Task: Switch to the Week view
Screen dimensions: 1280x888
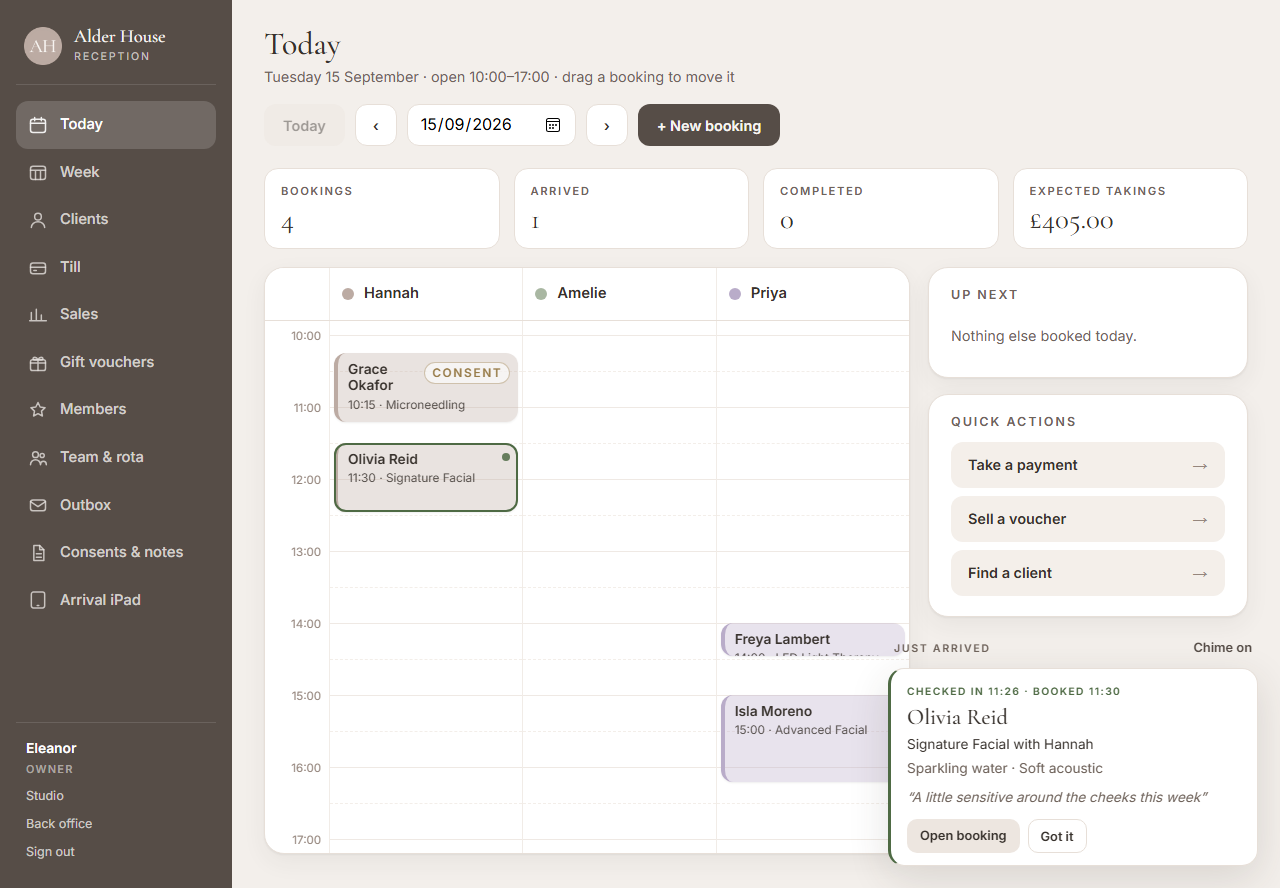Action: point(116,172)
